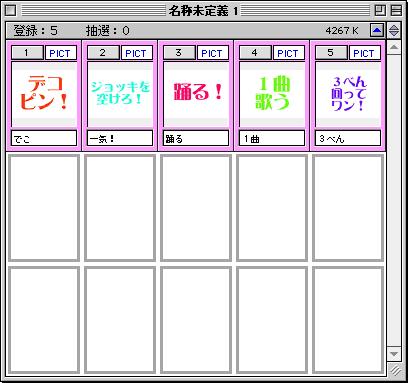Select the 踊る！ card image
The image size is (408, 383).
(x=196, y=94)
